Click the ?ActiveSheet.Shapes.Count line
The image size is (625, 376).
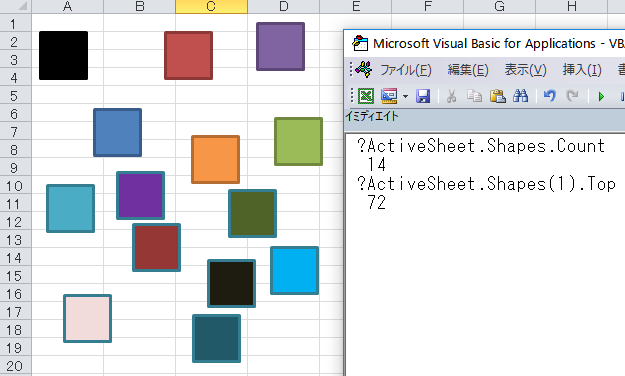[481, 146]
